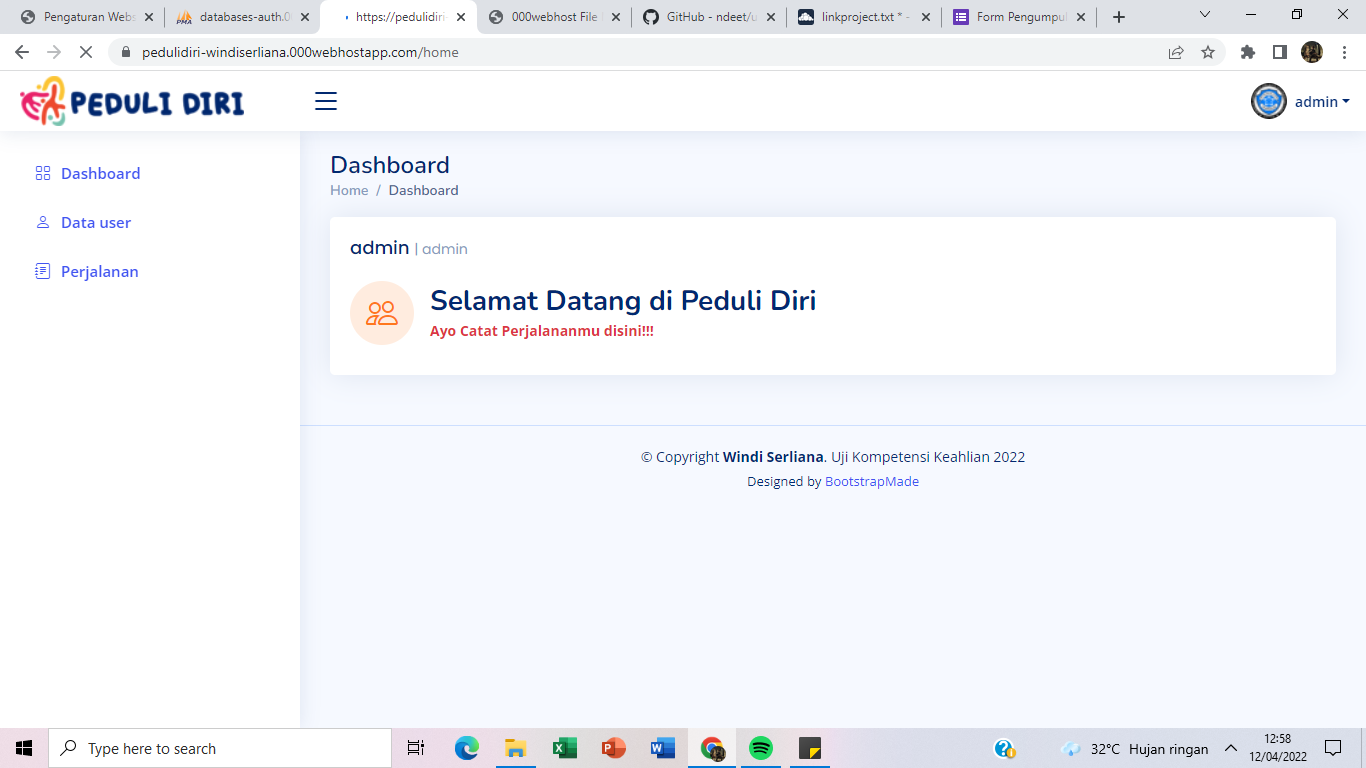The height and width of the screenshot is (768, 1366).
Task: Open the Perjalanan sidebar item
Action: (x=99, y=271)
